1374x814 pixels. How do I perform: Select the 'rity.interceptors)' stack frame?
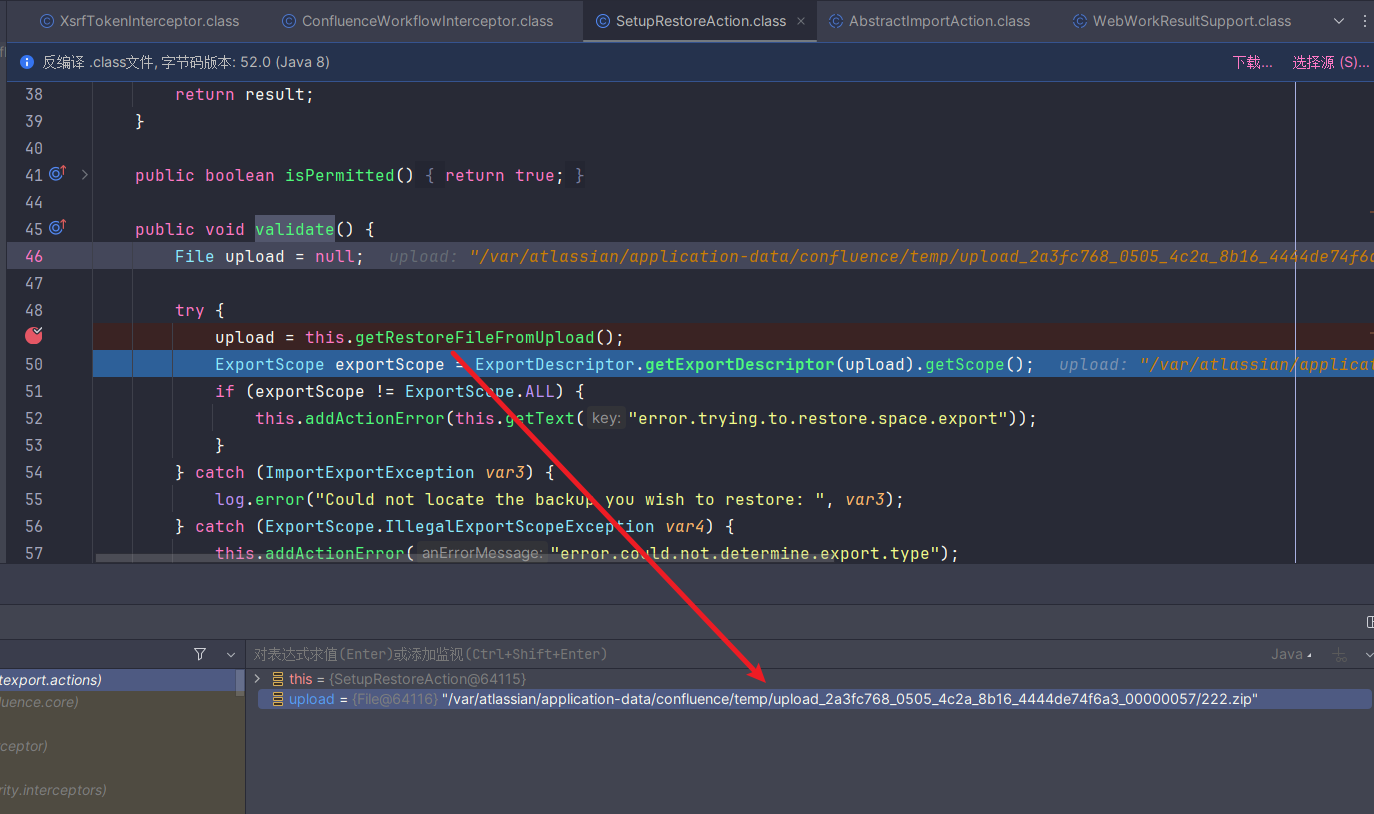click(x=118, y=790)
